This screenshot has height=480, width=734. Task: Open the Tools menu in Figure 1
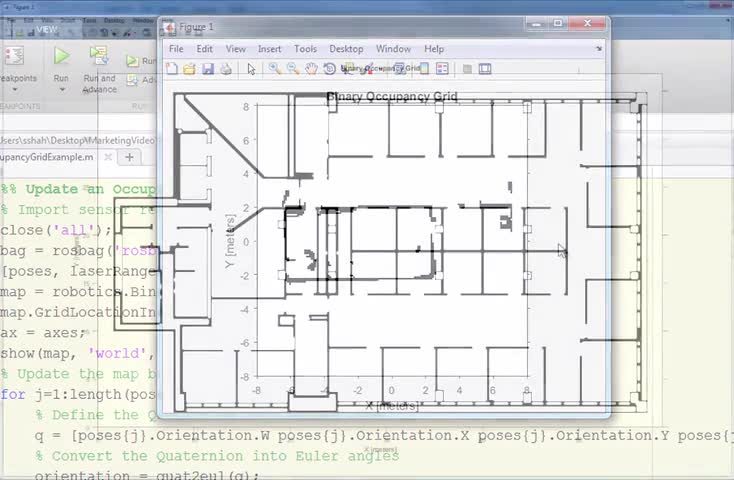(x=305, y=49)
